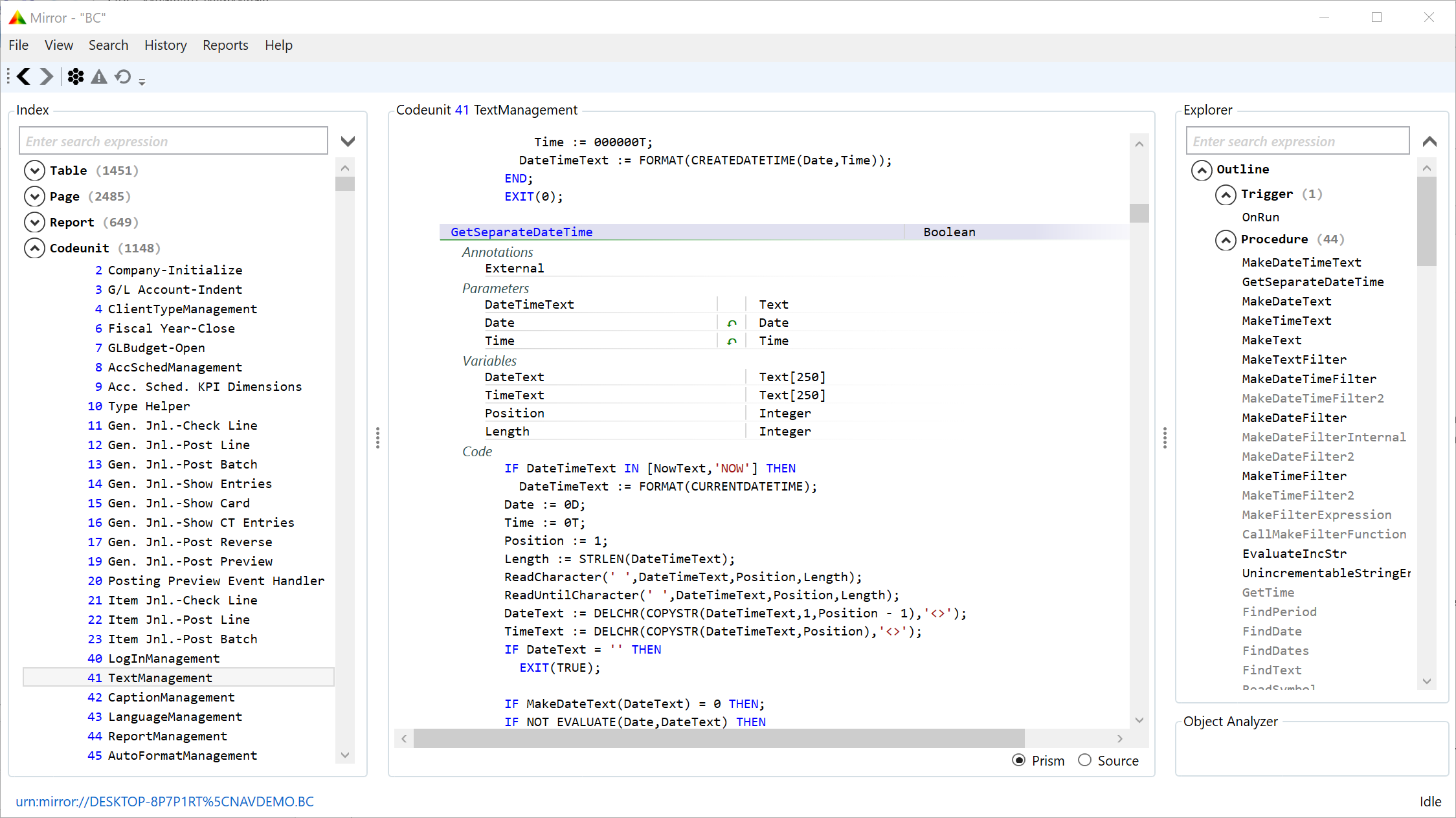Click the code pane vertical scrollbar thumb
The width and height of the screenshot is (1456, 818).
pos(1139,213)
